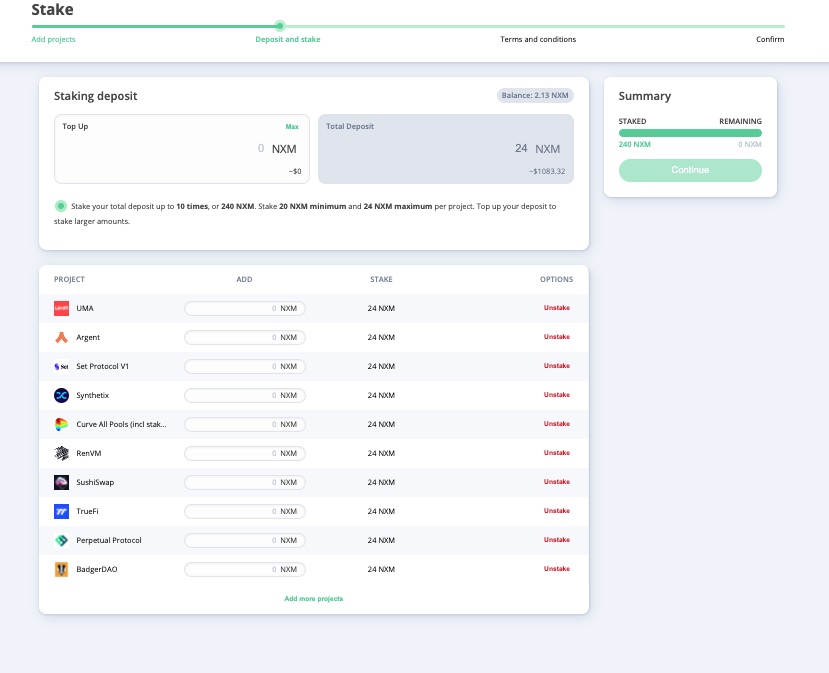Click the SushiSwap project logo icon

click(x=61, y=482)
